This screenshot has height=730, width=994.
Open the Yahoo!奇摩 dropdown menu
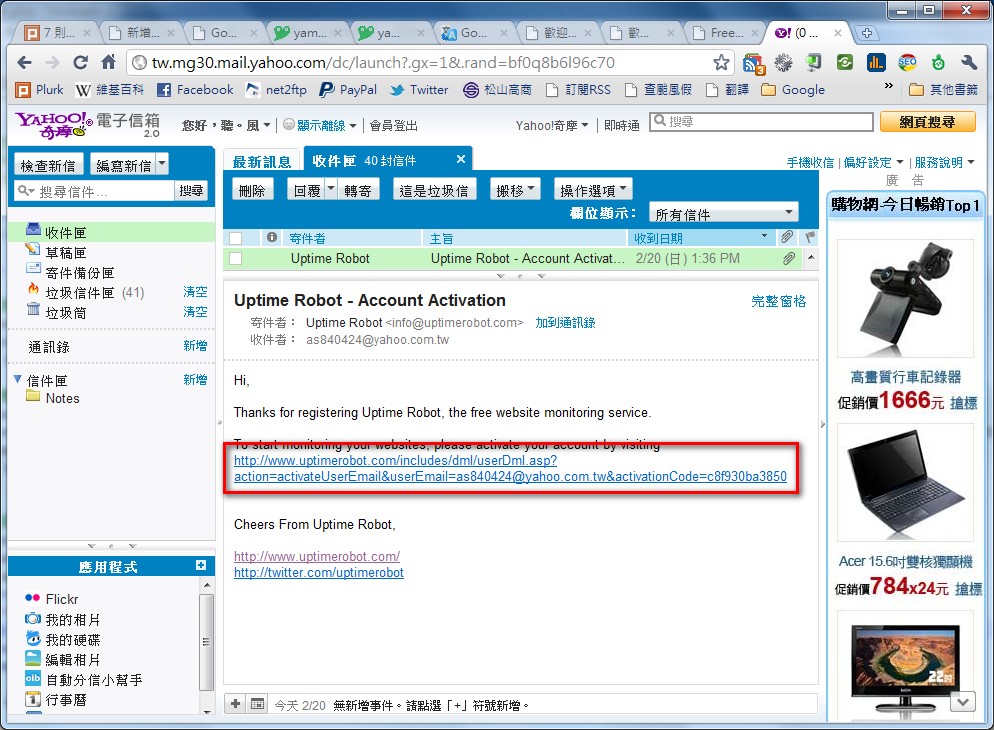(552, 125)
